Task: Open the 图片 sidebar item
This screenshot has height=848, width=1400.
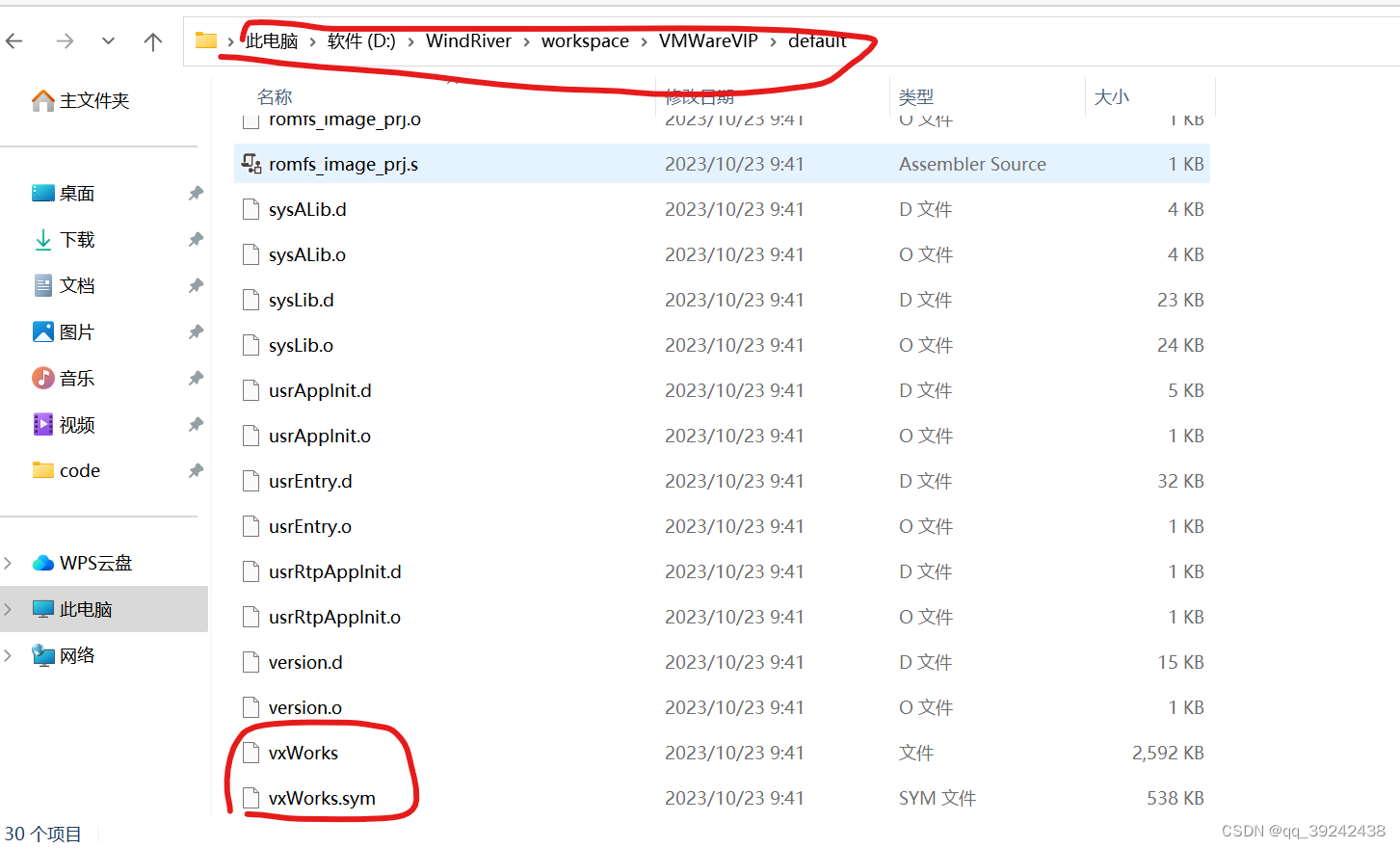Action: pyautogui.click(x=75, y=331)
